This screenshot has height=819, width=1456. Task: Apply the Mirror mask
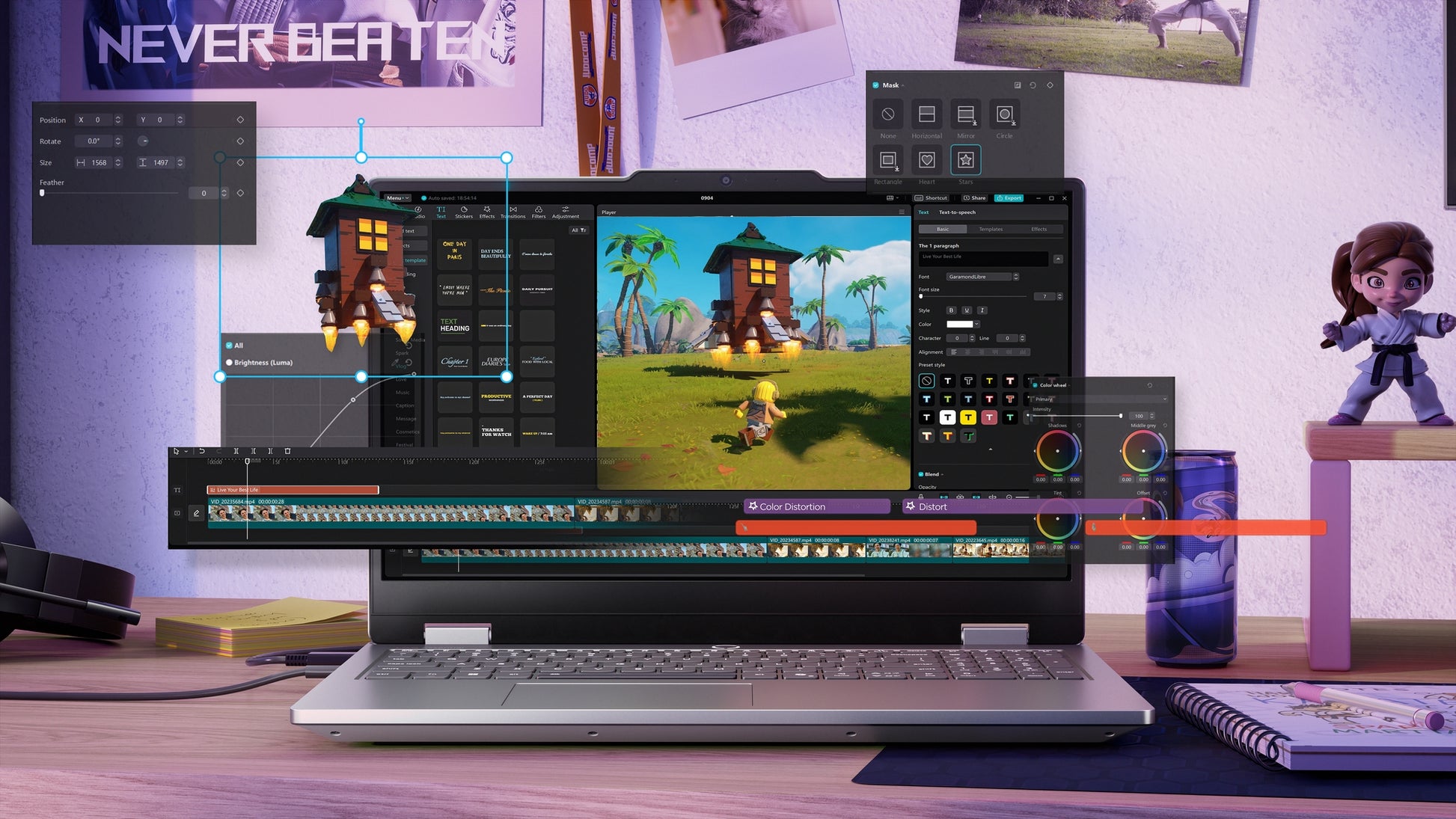965,115
